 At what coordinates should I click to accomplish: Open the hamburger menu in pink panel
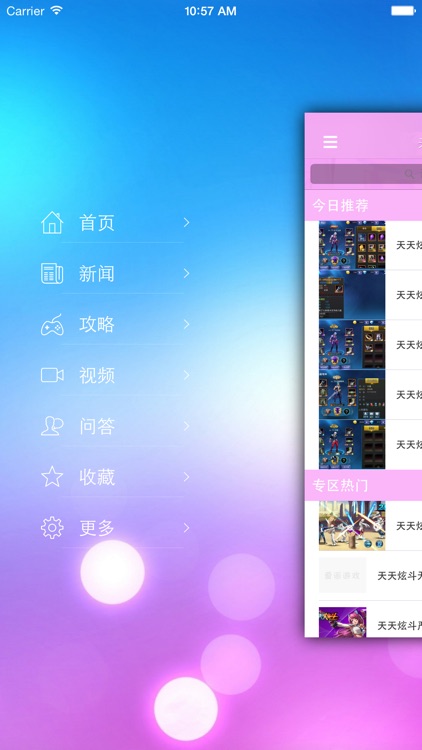tap(330, 142)
